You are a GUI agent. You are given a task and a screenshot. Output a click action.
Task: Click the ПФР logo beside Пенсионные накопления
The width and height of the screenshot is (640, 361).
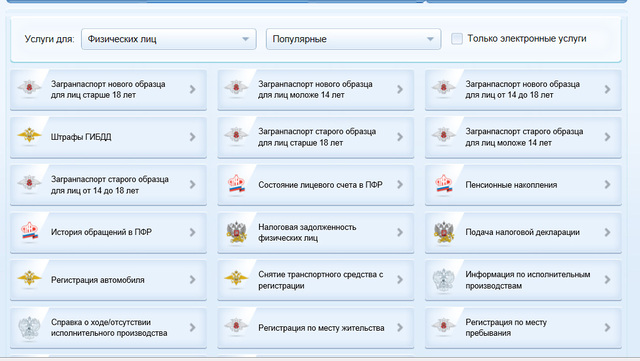[444, 184]
